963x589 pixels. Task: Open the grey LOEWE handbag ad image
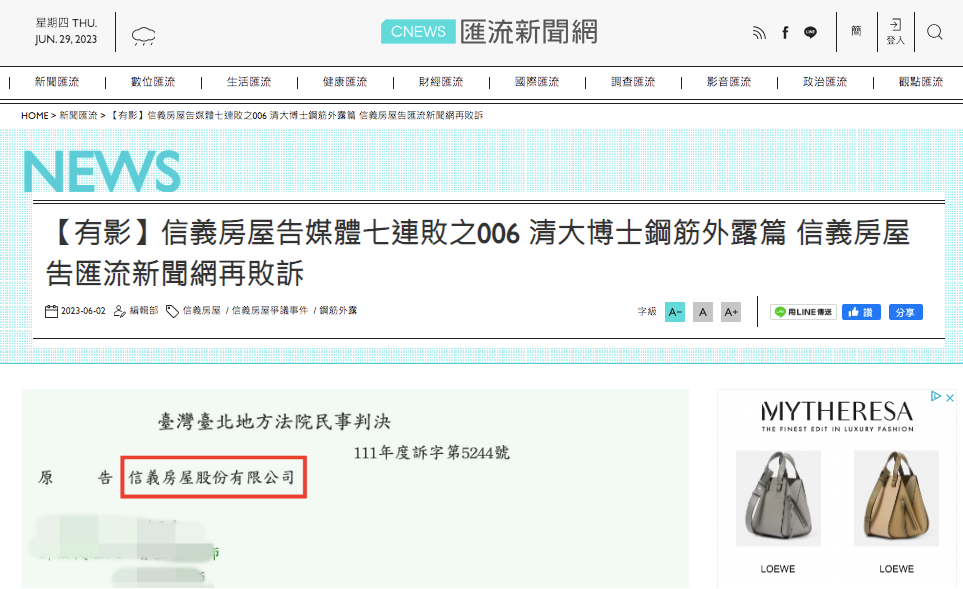click(778, 498)
